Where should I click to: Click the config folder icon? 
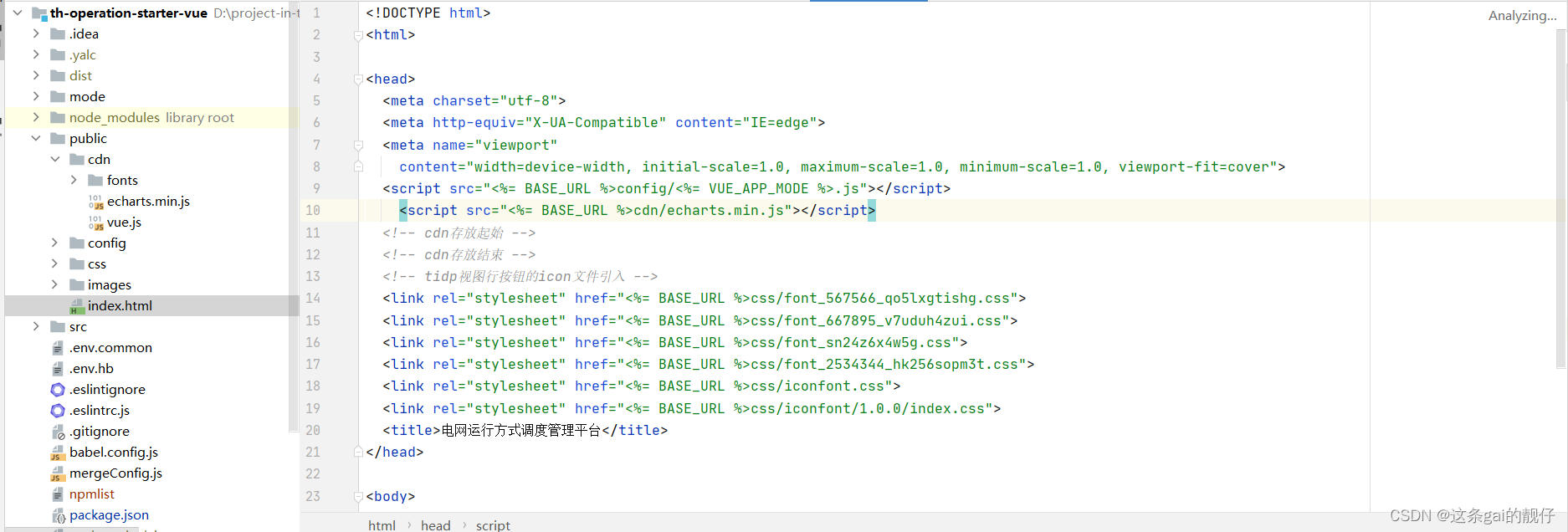[x=77, y=243]
